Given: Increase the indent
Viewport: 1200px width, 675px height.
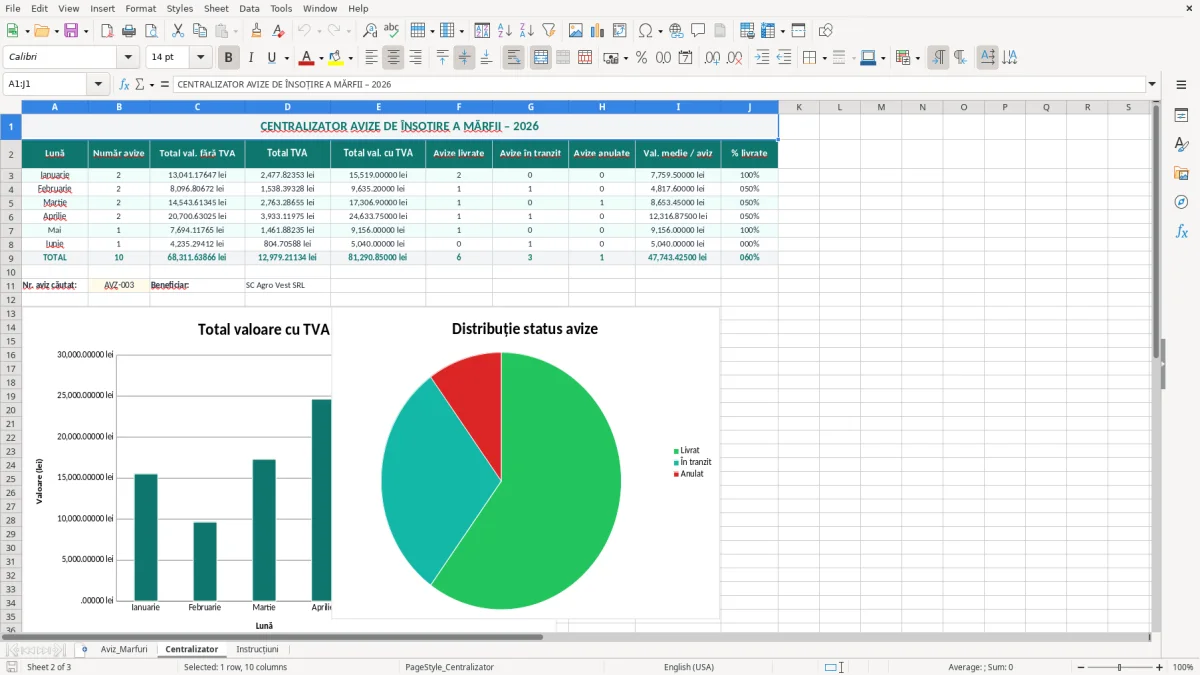Looking at the screenshot, I should [x=762, y=58].
